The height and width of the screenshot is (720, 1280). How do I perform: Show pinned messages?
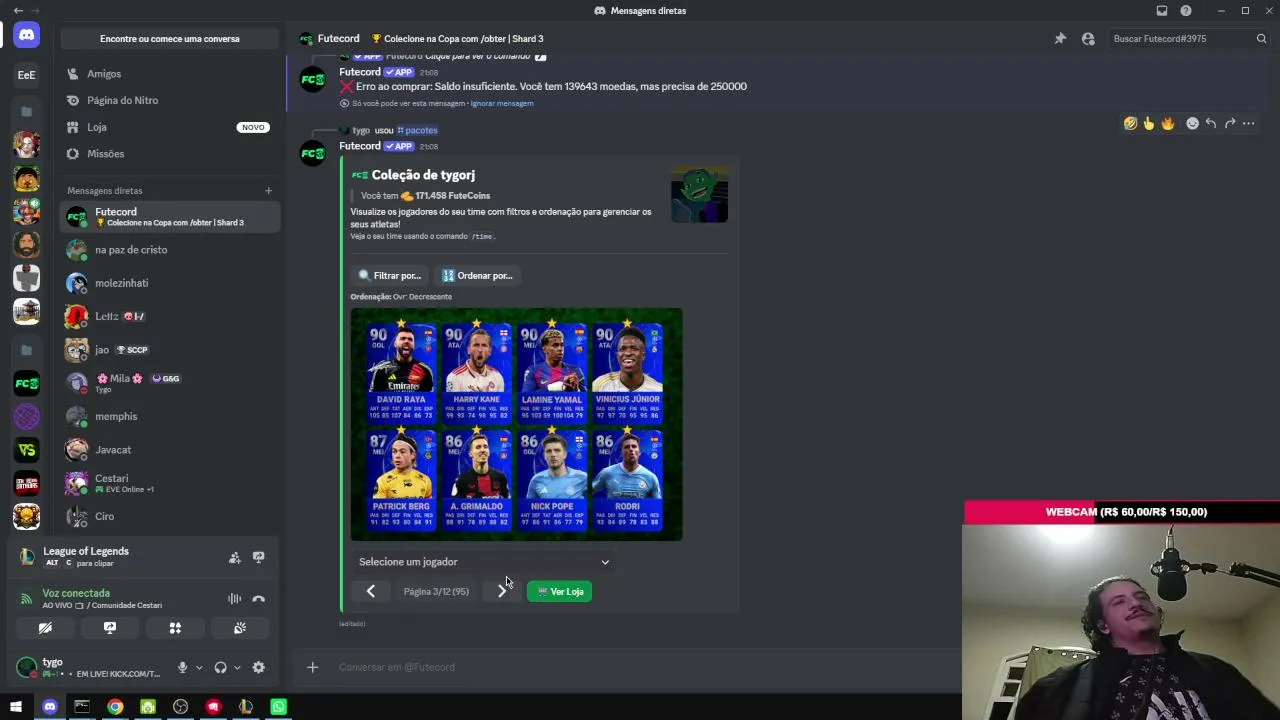[1060, 39]
